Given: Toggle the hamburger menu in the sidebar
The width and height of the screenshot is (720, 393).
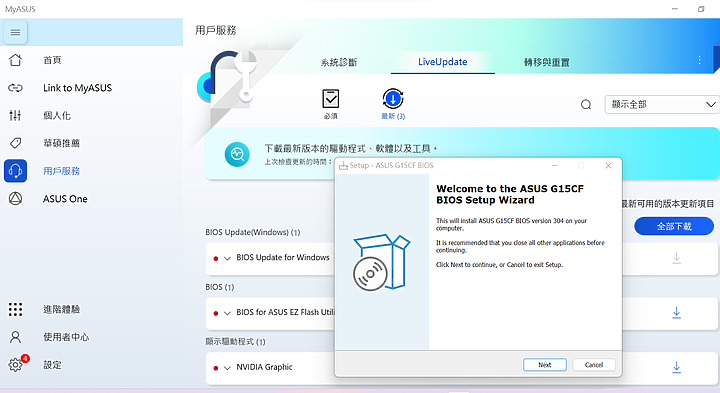Looking at the screenshot, I should click(x=15, y=32).
